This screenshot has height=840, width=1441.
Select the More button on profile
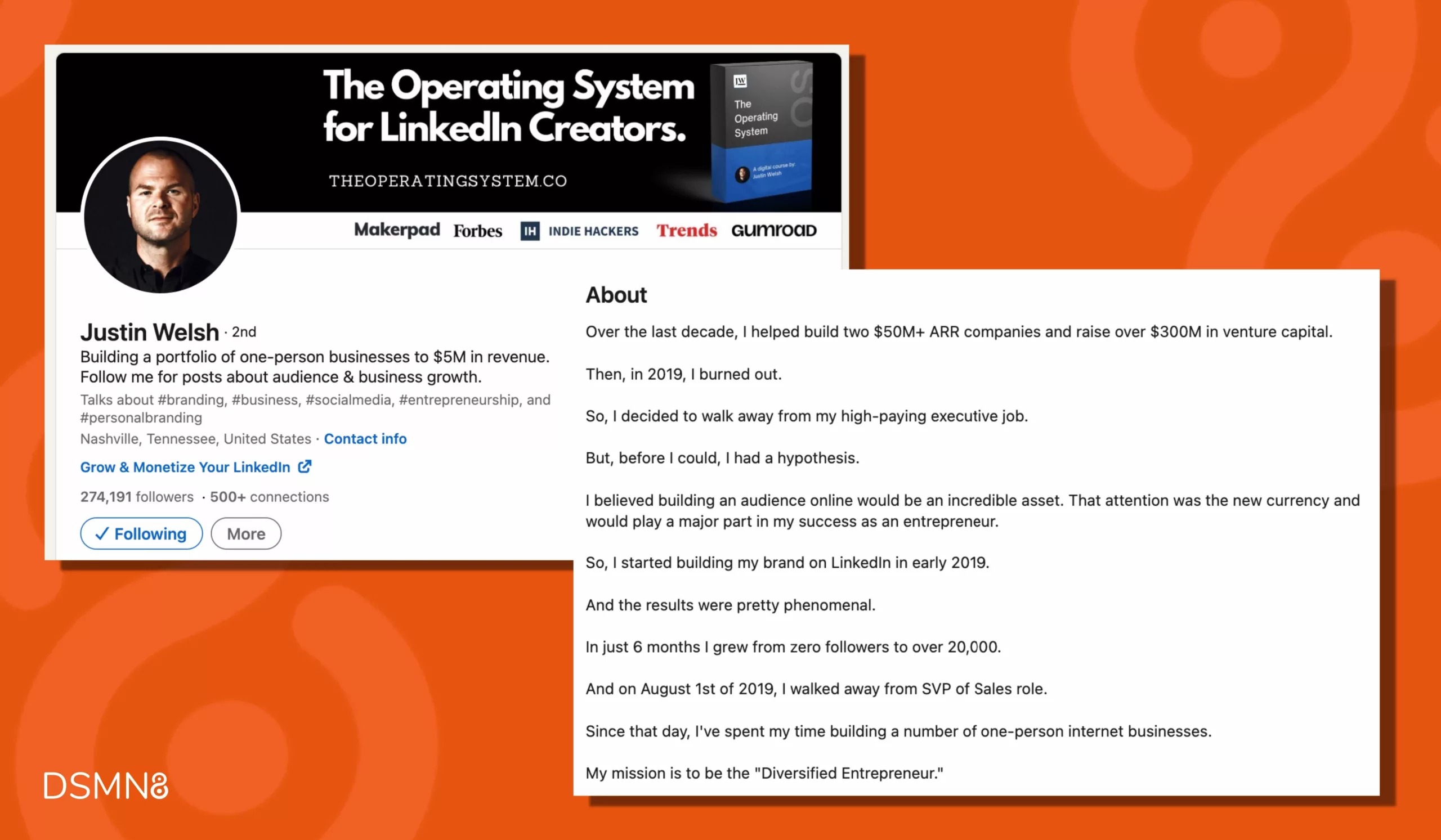point(245,533)
